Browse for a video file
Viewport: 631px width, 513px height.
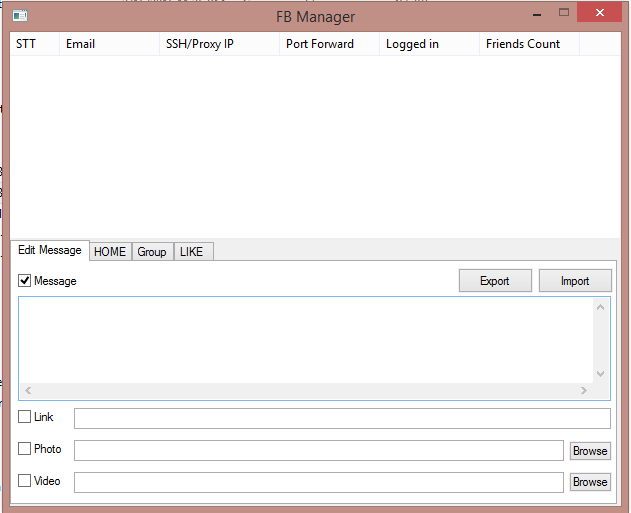pyautogui.click(x=590, y=482)
